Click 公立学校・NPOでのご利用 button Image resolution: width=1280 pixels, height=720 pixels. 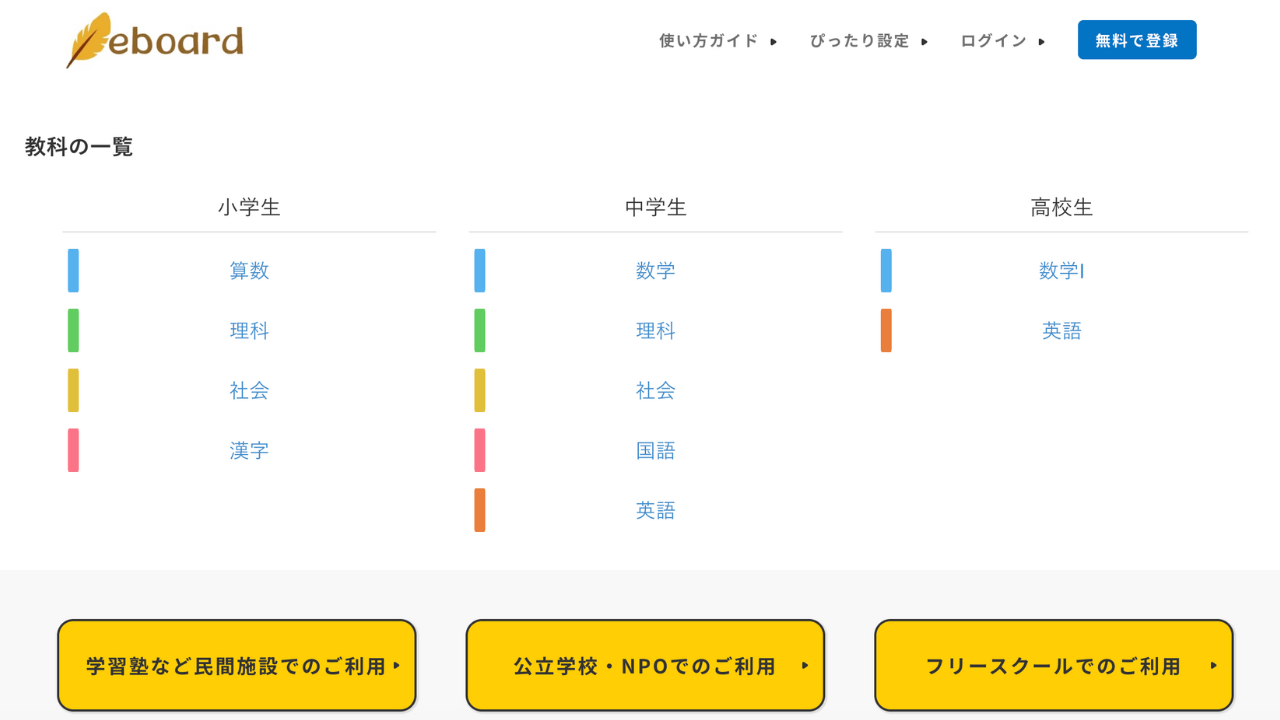point(645,666)
